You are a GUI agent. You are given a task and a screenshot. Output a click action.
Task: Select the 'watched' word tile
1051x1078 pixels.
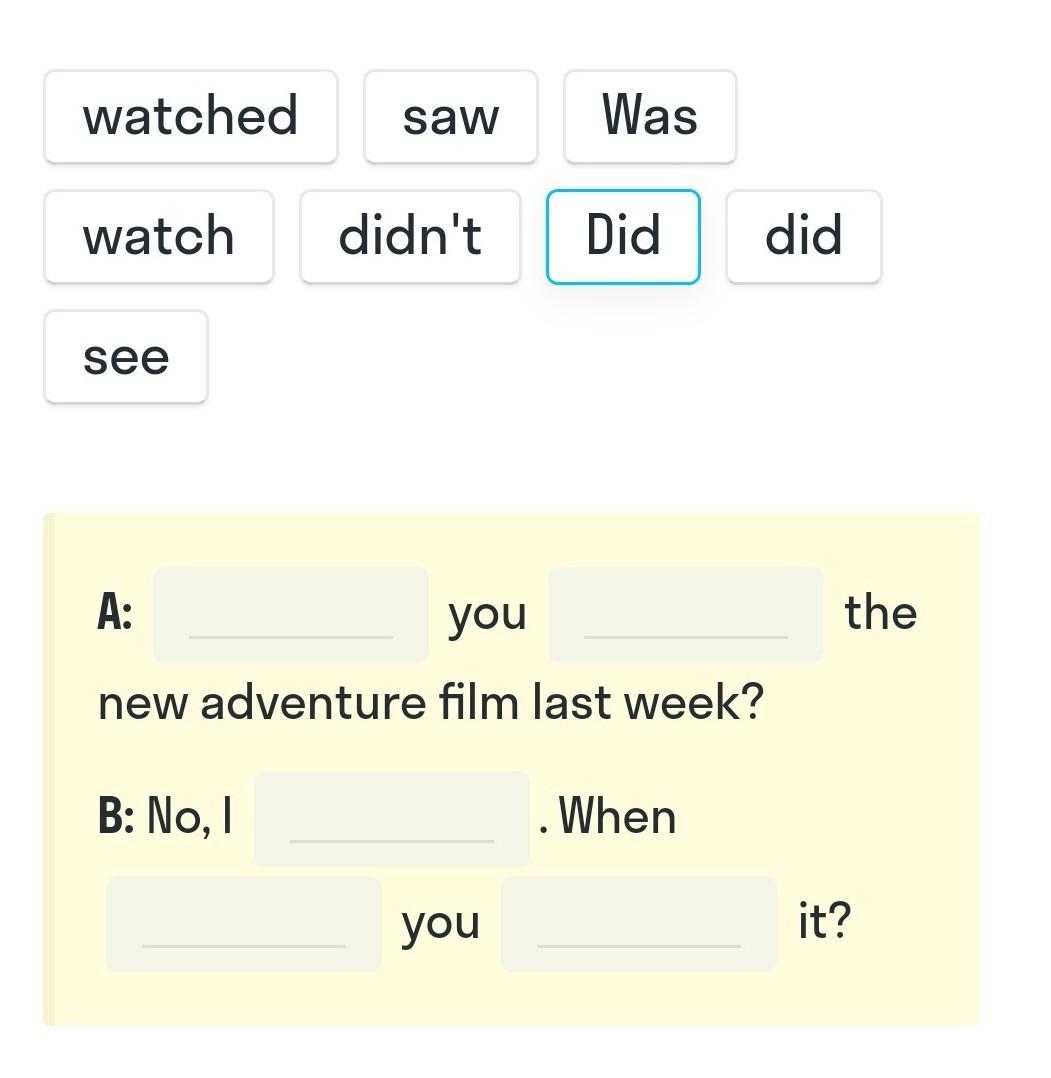[190, 116]
